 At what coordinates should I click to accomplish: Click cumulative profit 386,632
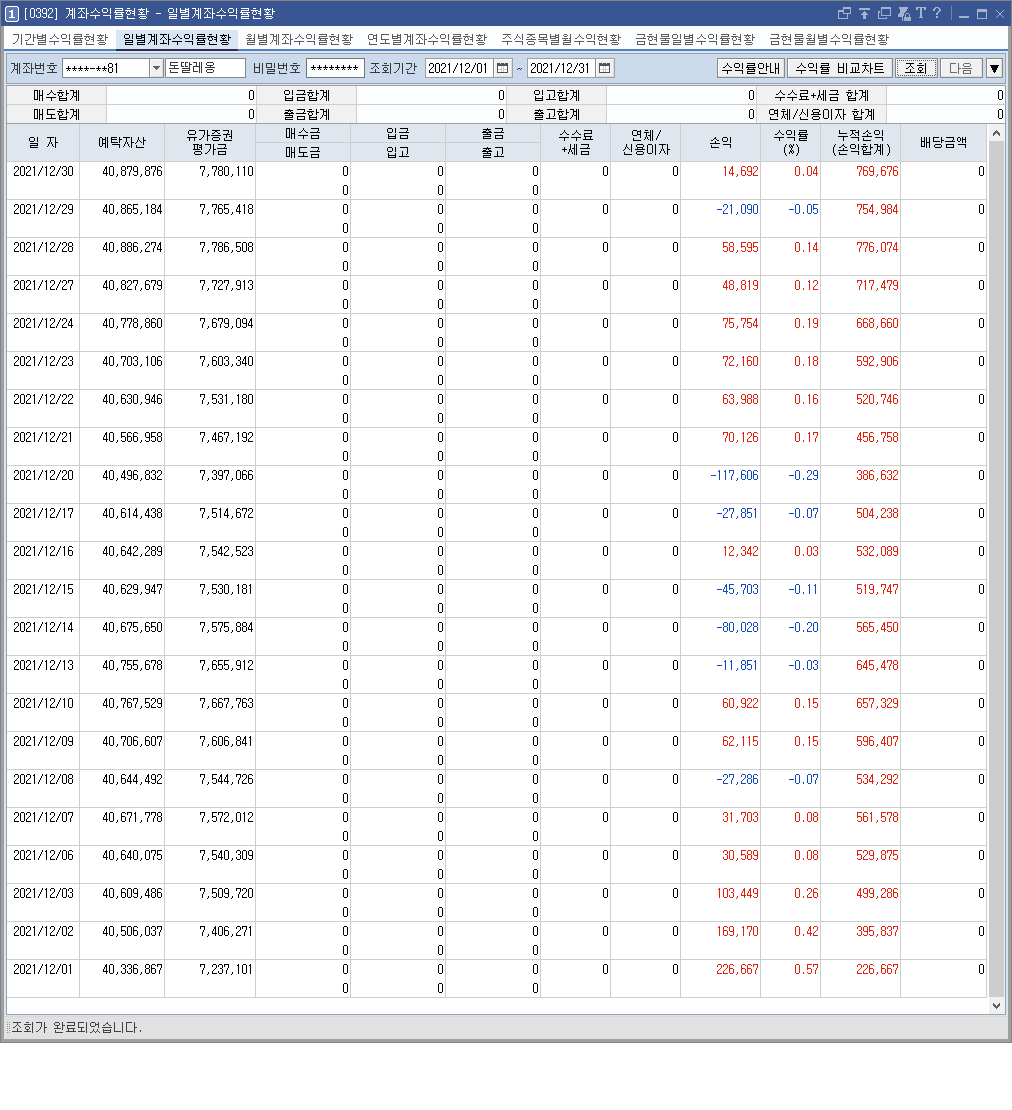click(877, 476)
